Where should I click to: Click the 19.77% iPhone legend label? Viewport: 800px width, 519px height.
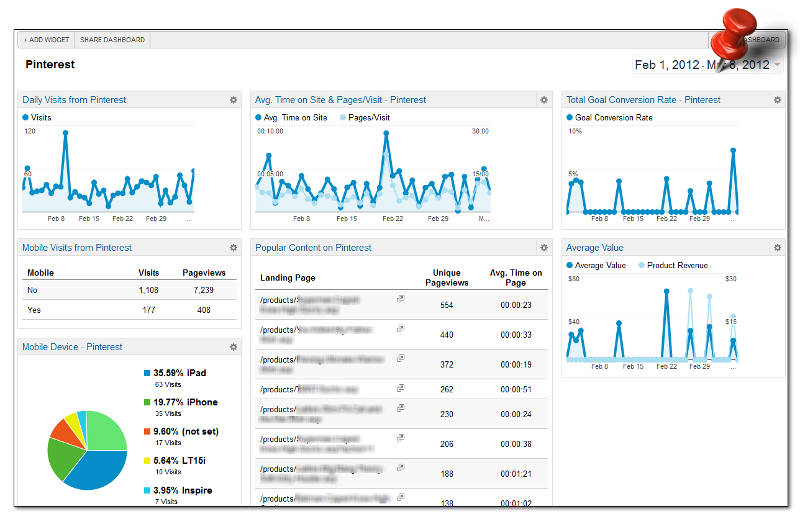(x=185, y=402)
